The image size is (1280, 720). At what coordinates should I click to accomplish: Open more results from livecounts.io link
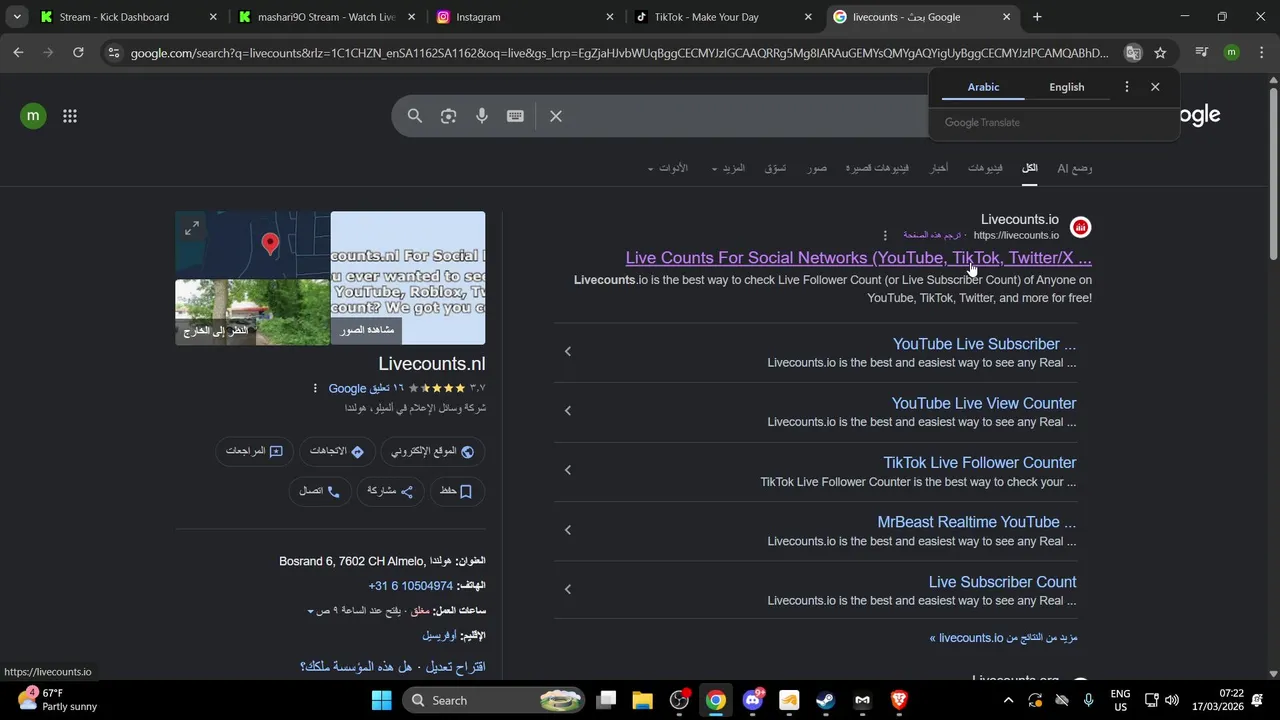[1003, 638]
